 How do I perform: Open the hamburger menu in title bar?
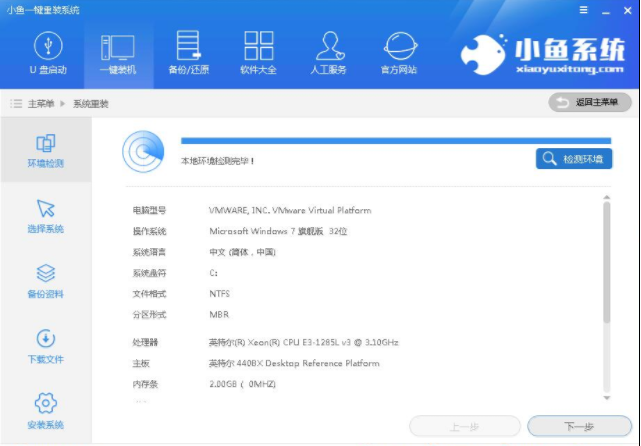tap(583, 10)
